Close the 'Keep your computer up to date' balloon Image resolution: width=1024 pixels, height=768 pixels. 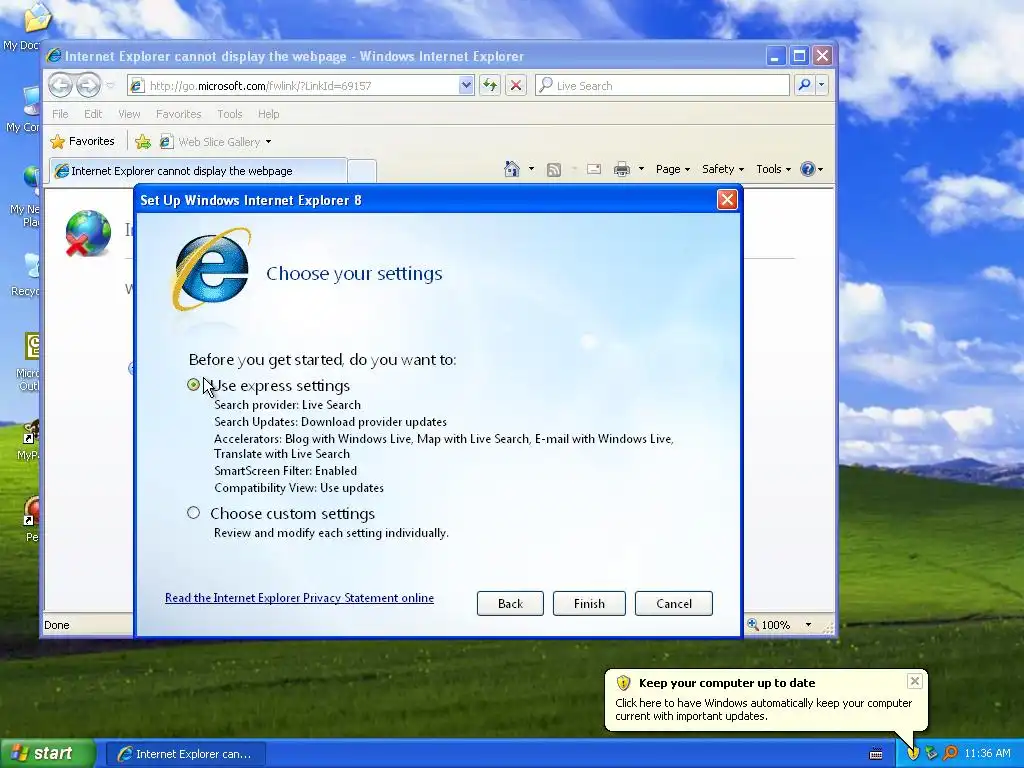click(914, 681)
